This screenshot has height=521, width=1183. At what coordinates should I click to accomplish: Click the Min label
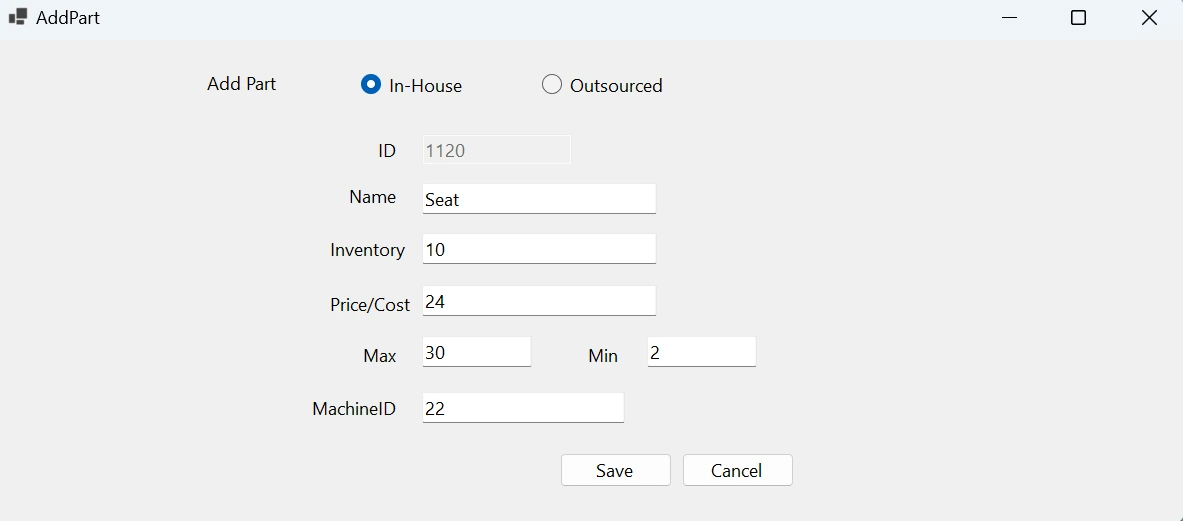(x=603, y=356)
